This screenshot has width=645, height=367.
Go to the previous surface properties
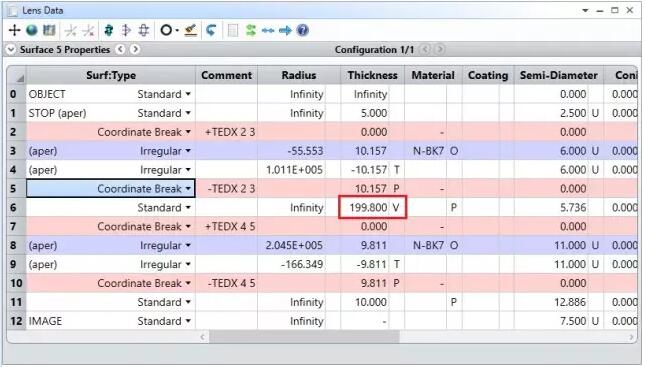(121, 49)
